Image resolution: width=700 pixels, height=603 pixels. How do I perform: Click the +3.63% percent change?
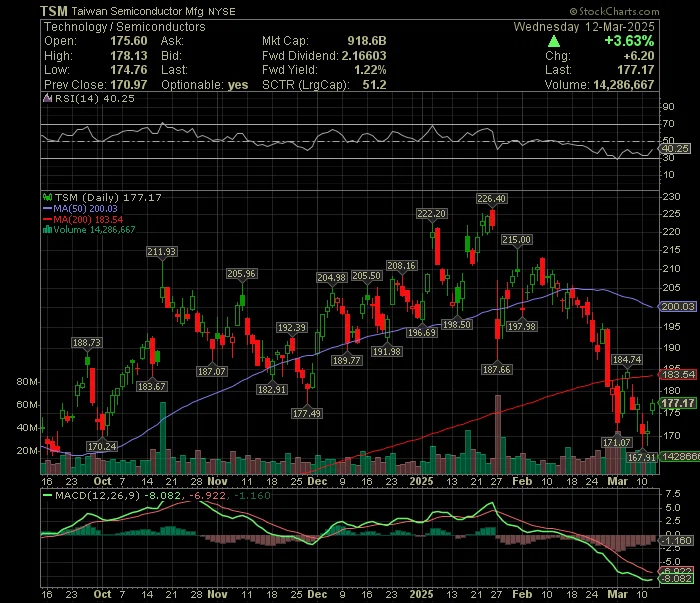(x=629, y=41)
